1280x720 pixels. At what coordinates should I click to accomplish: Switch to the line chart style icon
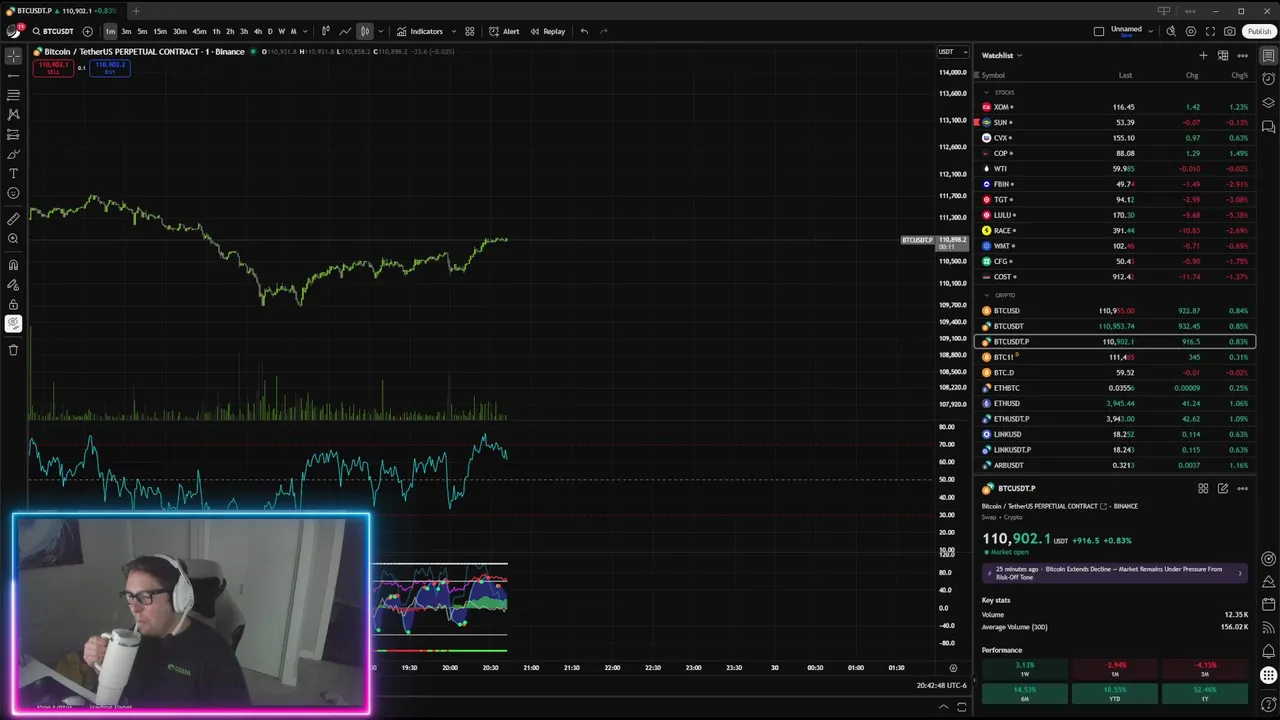tap(345, 31)
